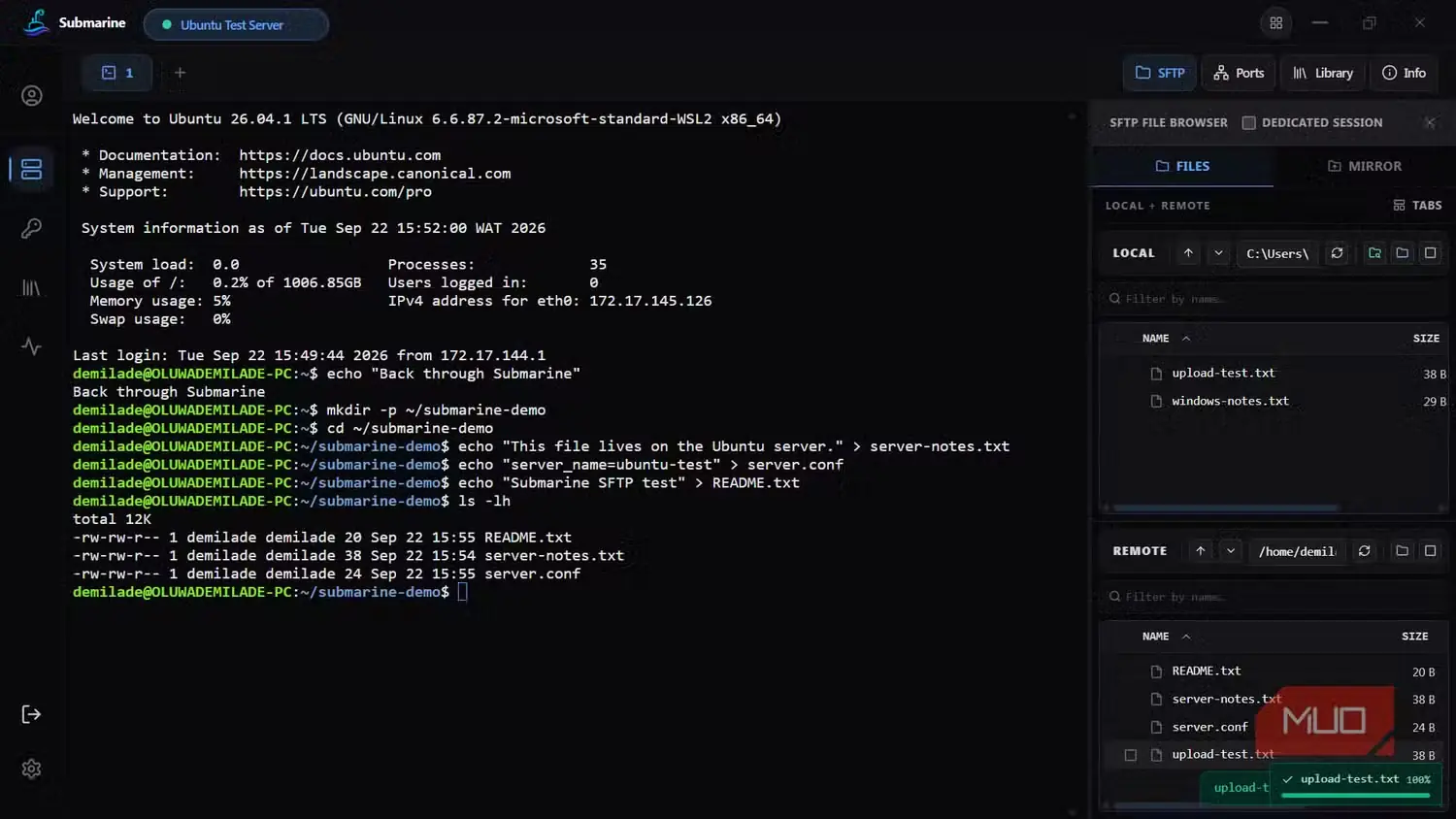The image size is (1456, 819).
Task: Click the https://landscape.canonical.com text in terminal
Action: [375, 174]
